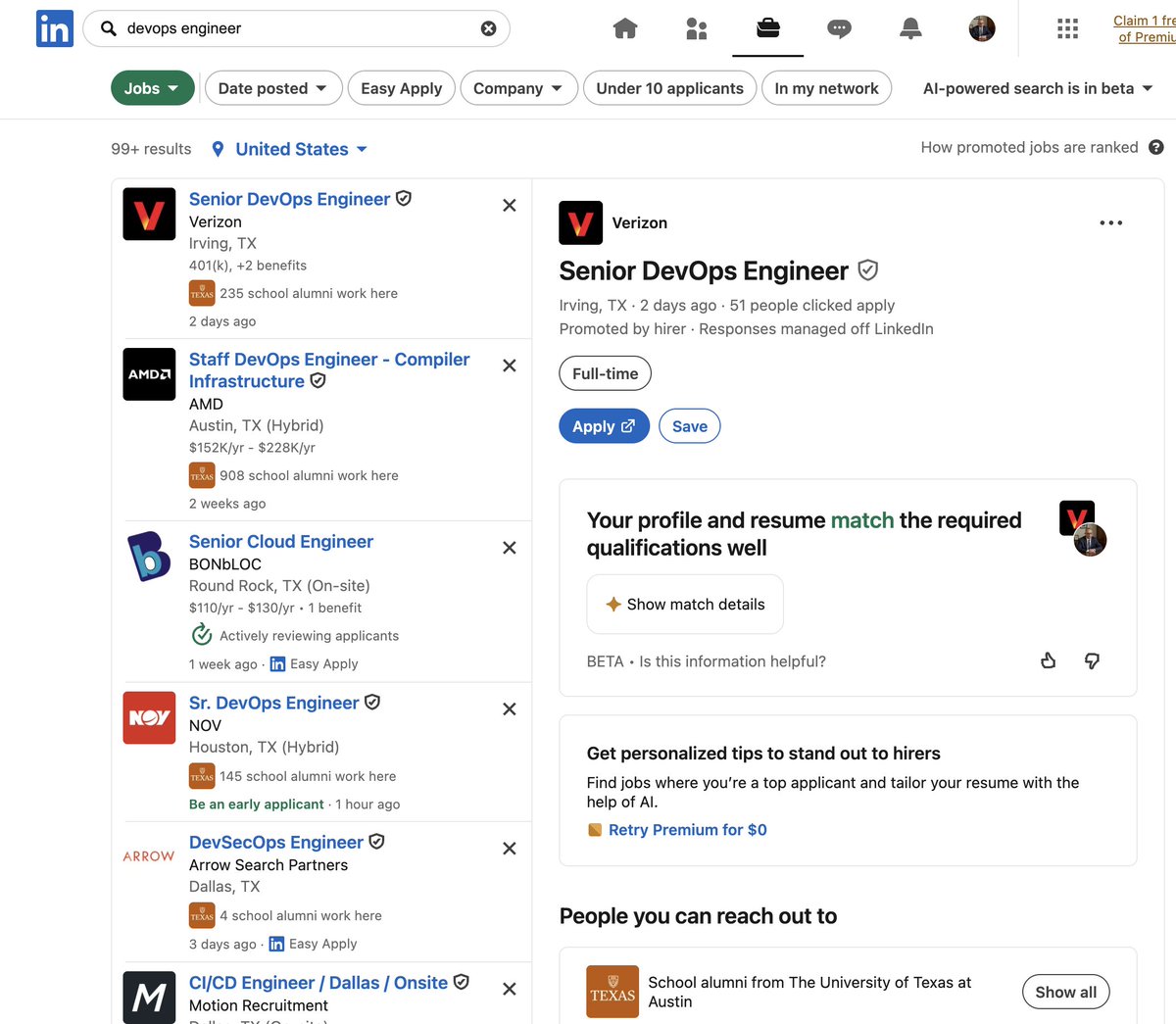The image size is (1176, 1024).
Task: Click the text '$152K/yr - $228K/yr'
Action: [x=252, y=448]
